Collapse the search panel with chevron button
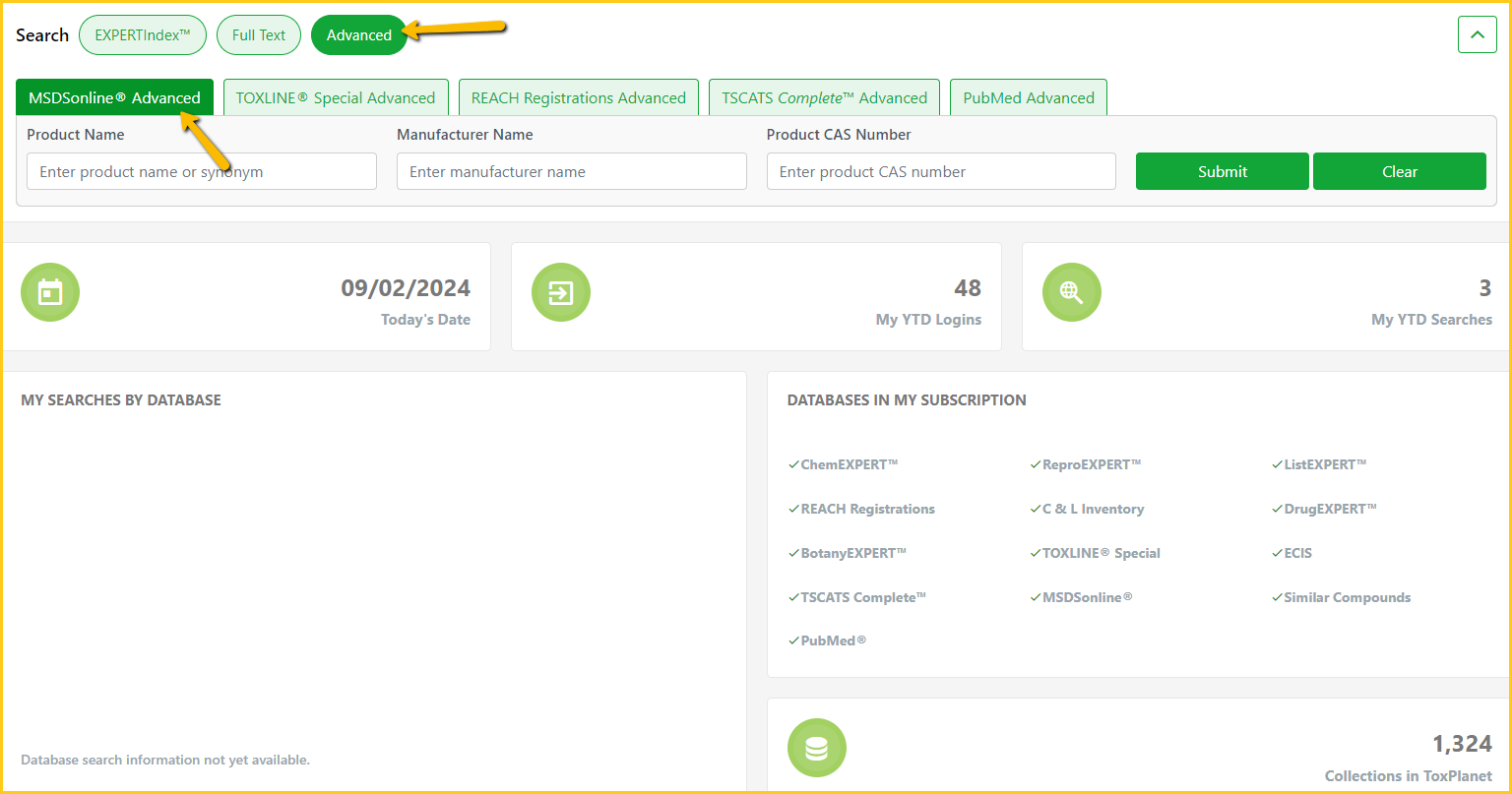The image size is (1512, 794). point(1477,35)
